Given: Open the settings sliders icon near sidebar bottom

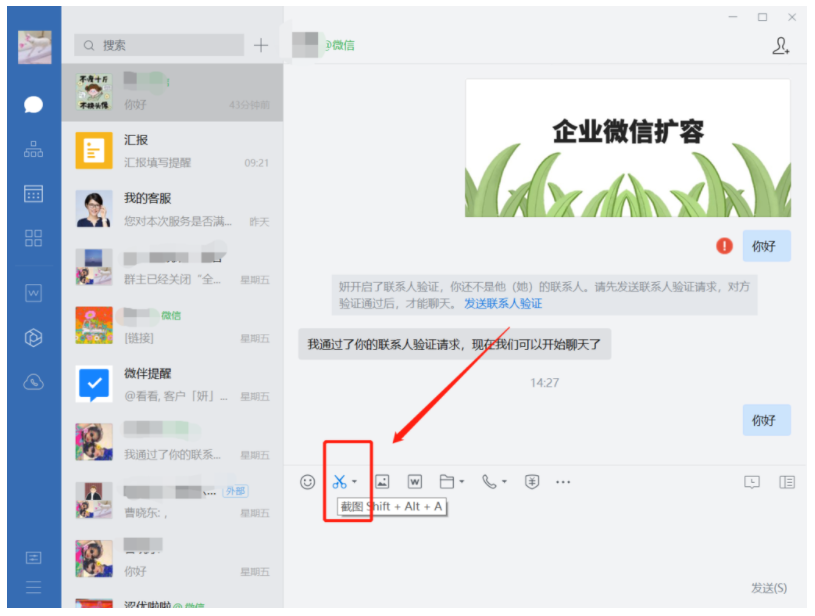Looking at the screenshot, I should point(33,558).
